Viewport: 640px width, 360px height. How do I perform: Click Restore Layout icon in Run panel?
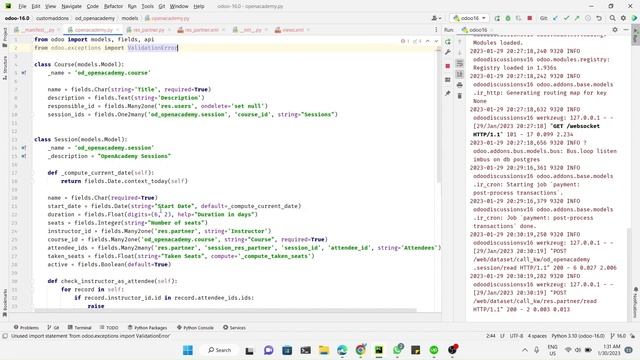(448, 80)
